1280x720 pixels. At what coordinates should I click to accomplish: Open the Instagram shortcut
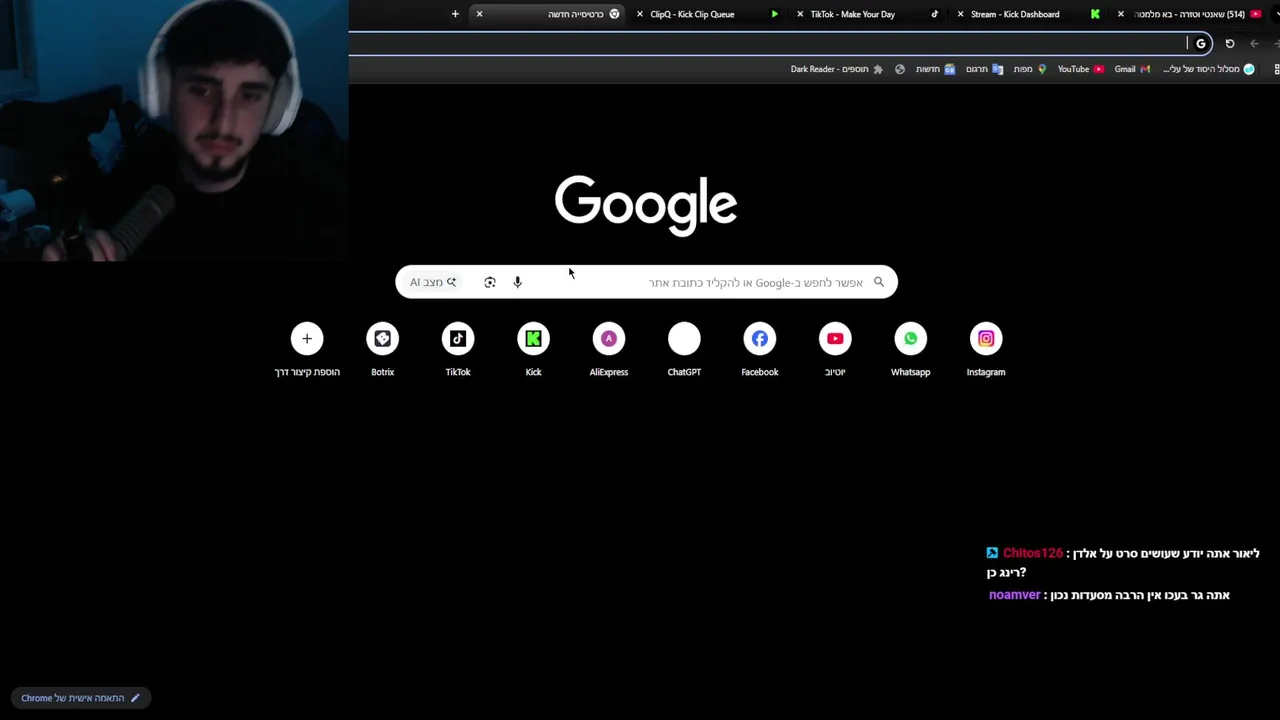(x=986, y=349)
